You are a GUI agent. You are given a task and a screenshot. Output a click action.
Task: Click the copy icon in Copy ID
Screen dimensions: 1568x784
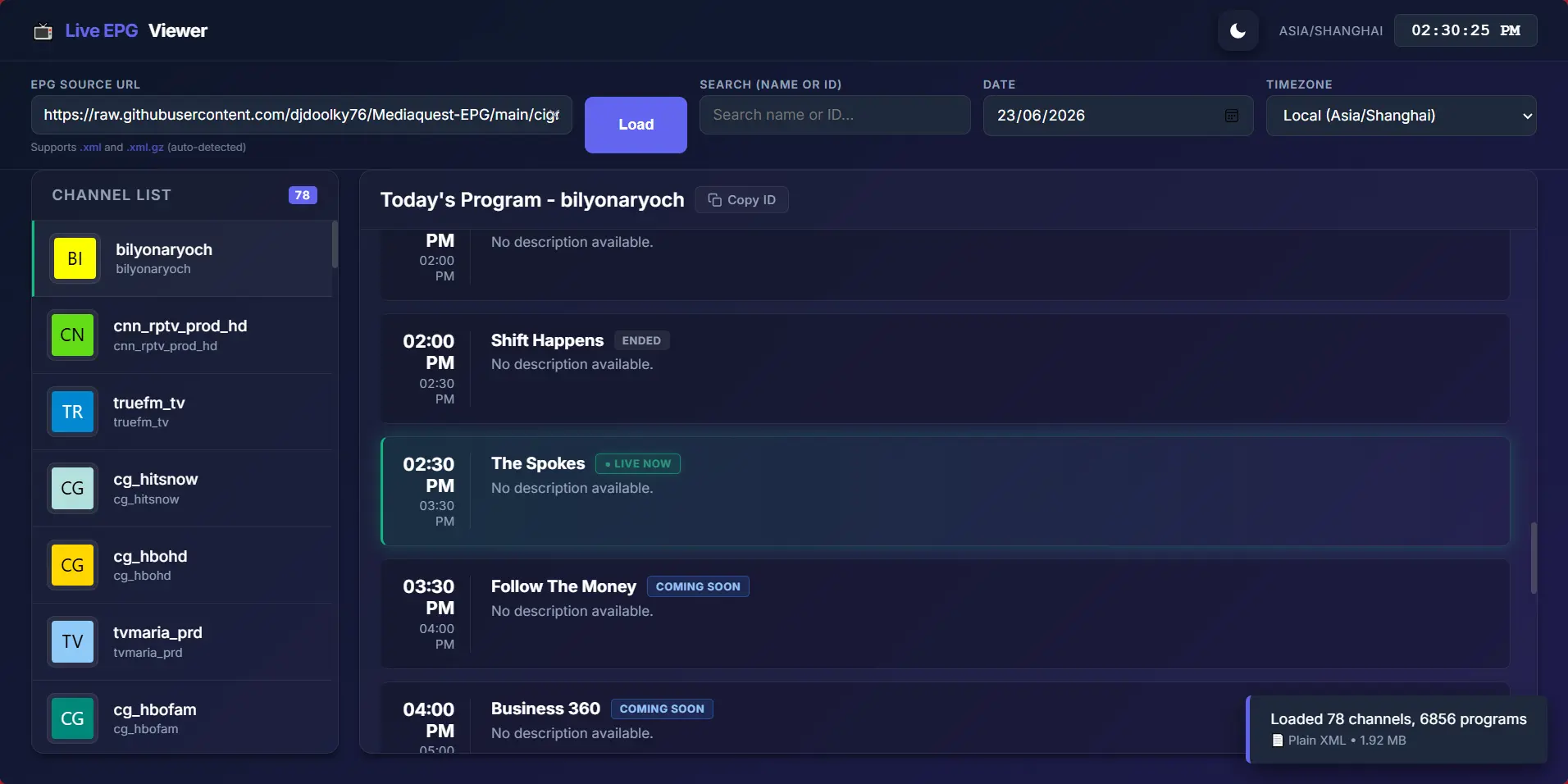click(714, 200)
